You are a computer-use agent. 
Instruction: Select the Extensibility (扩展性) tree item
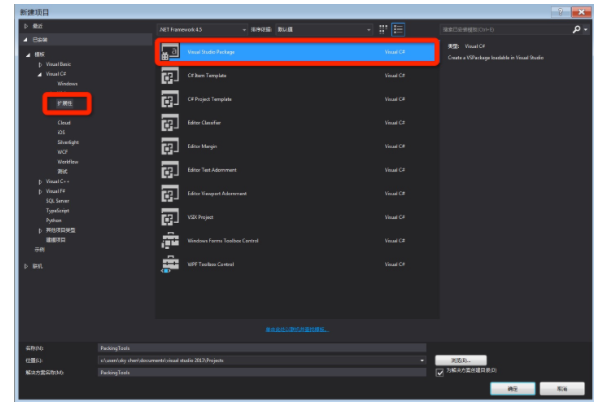tap(65, 103)
